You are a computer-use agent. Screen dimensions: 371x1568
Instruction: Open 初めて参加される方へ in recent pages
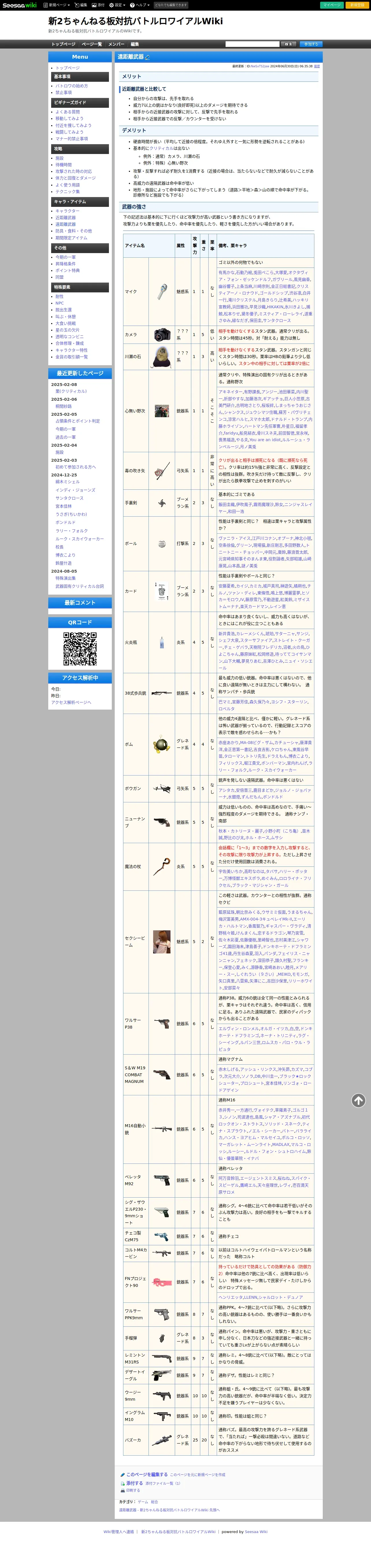75,467
